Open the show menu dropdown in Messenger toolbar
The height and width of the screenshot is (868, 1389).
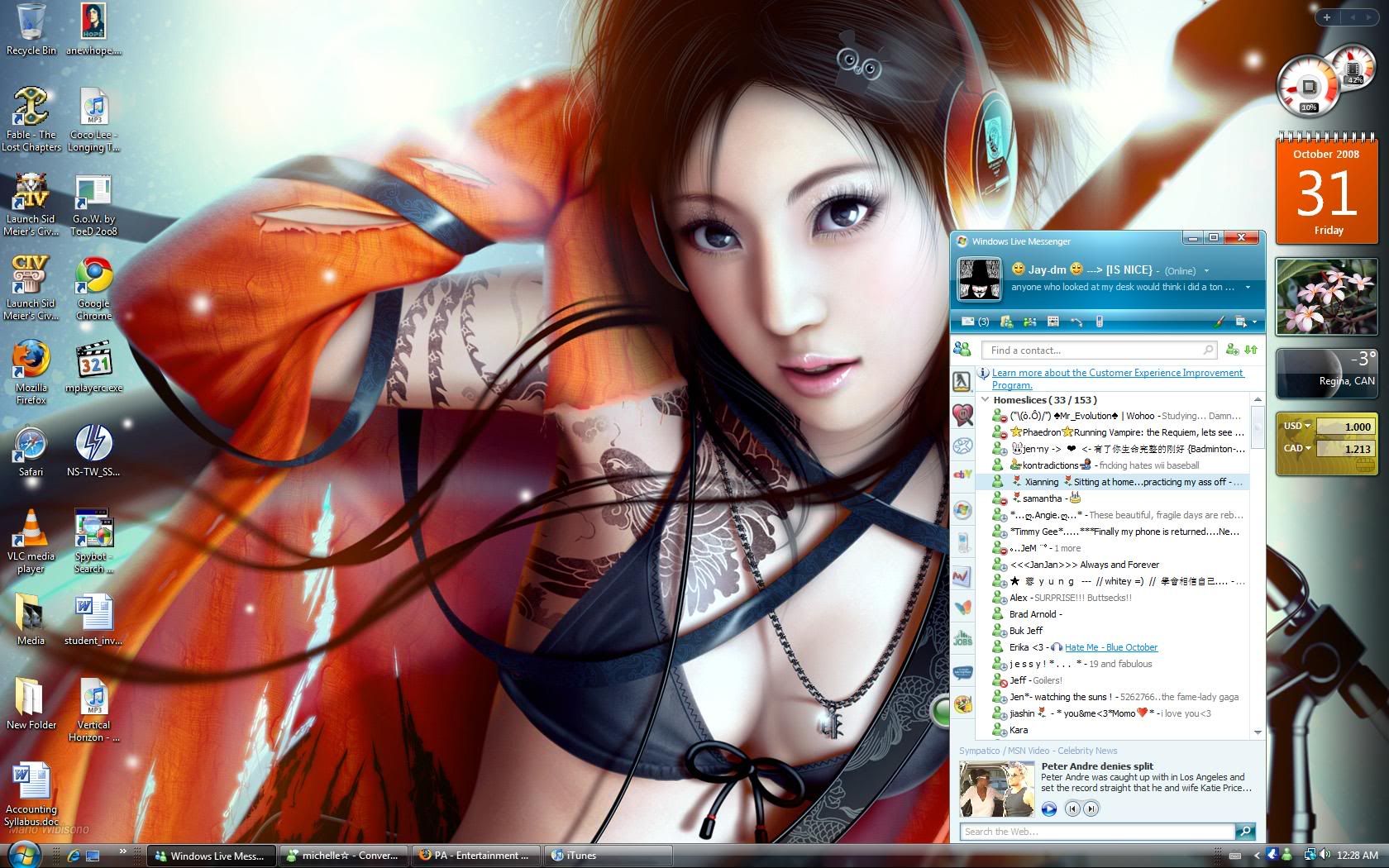[x=1245, y=322]
